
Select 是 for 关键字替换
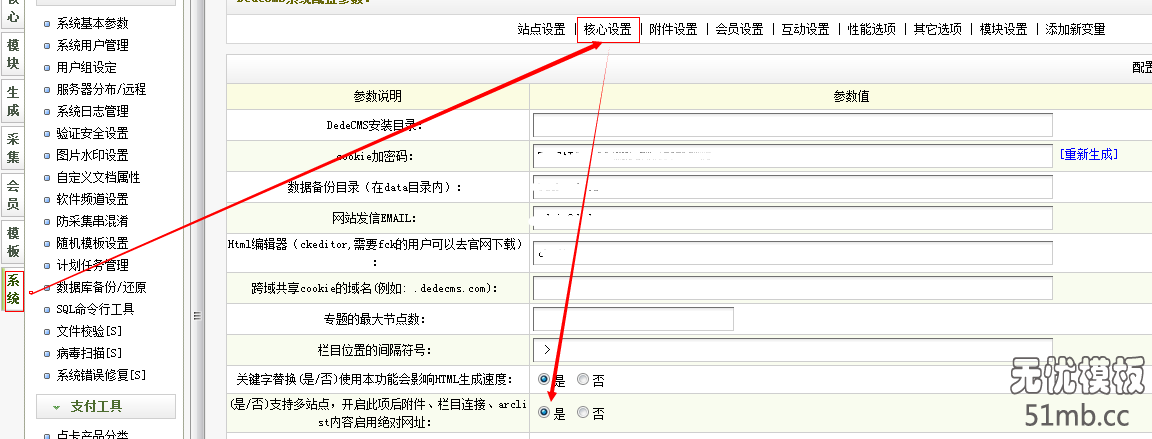tap(544, 380)
